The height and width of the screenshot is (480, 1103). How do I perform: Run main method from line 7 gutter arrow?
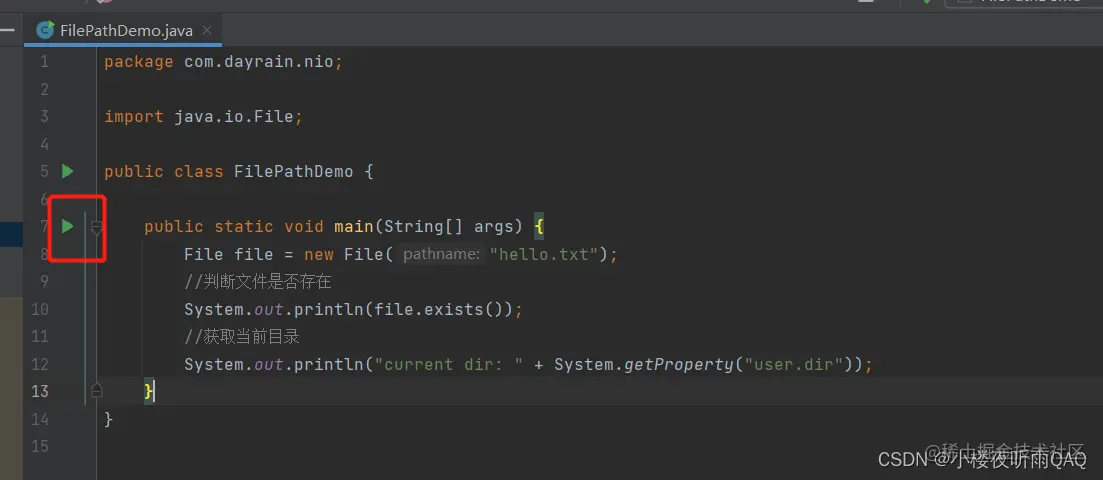click(x=67, y=226)
